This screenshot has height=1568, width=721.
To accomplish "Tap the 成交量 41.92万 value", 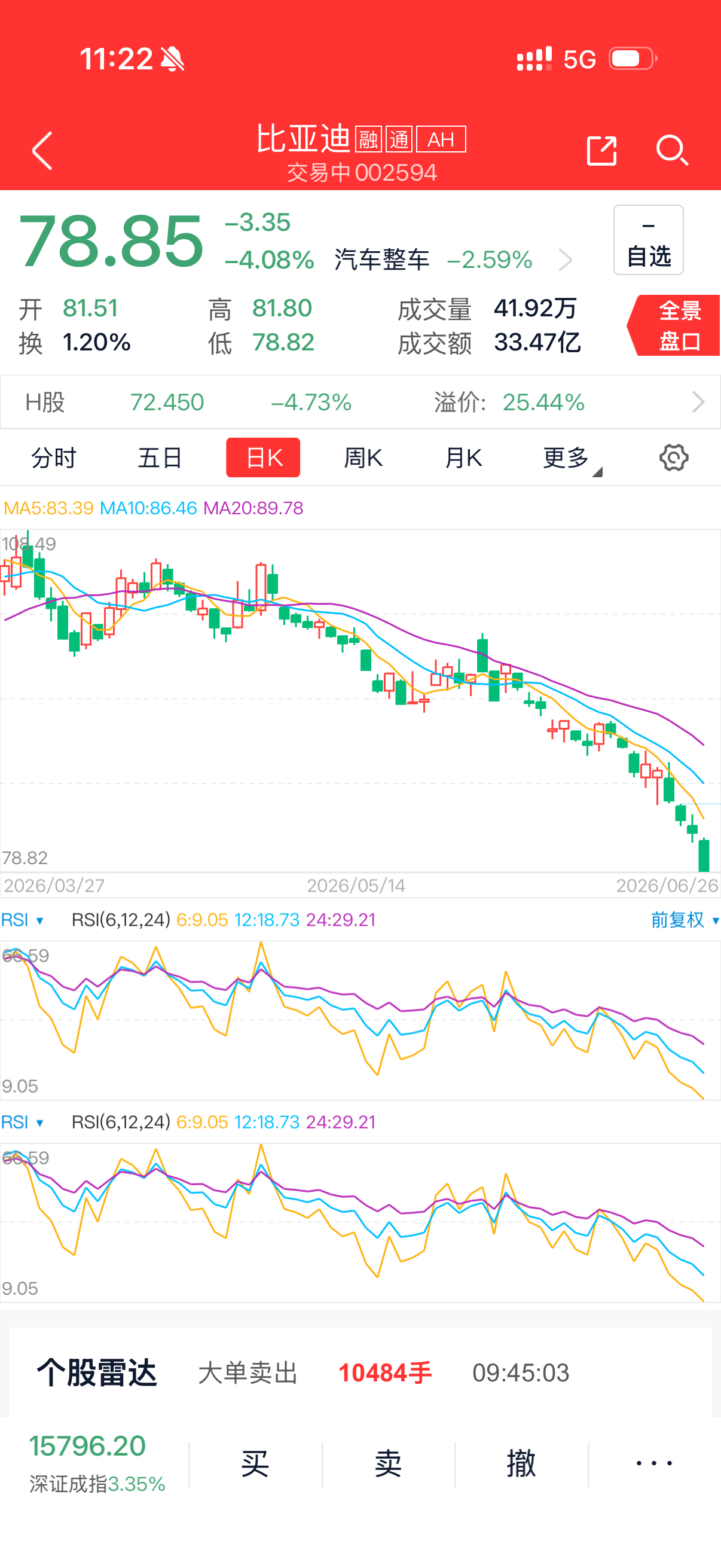I will pyautogui.click(x=536, y=309).
